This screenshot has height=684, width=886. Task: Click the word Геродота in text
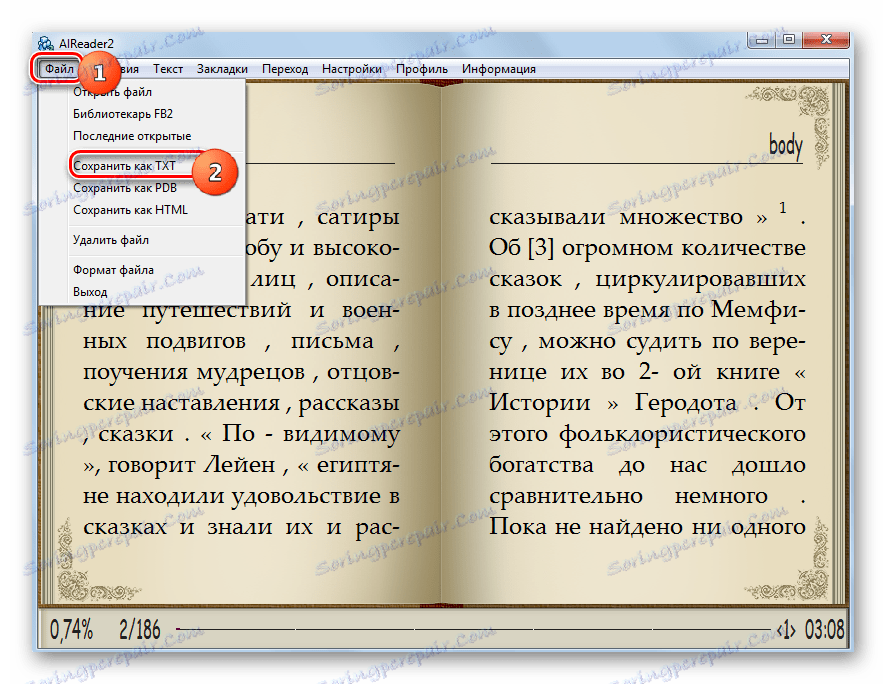click(x=685, y=403)
